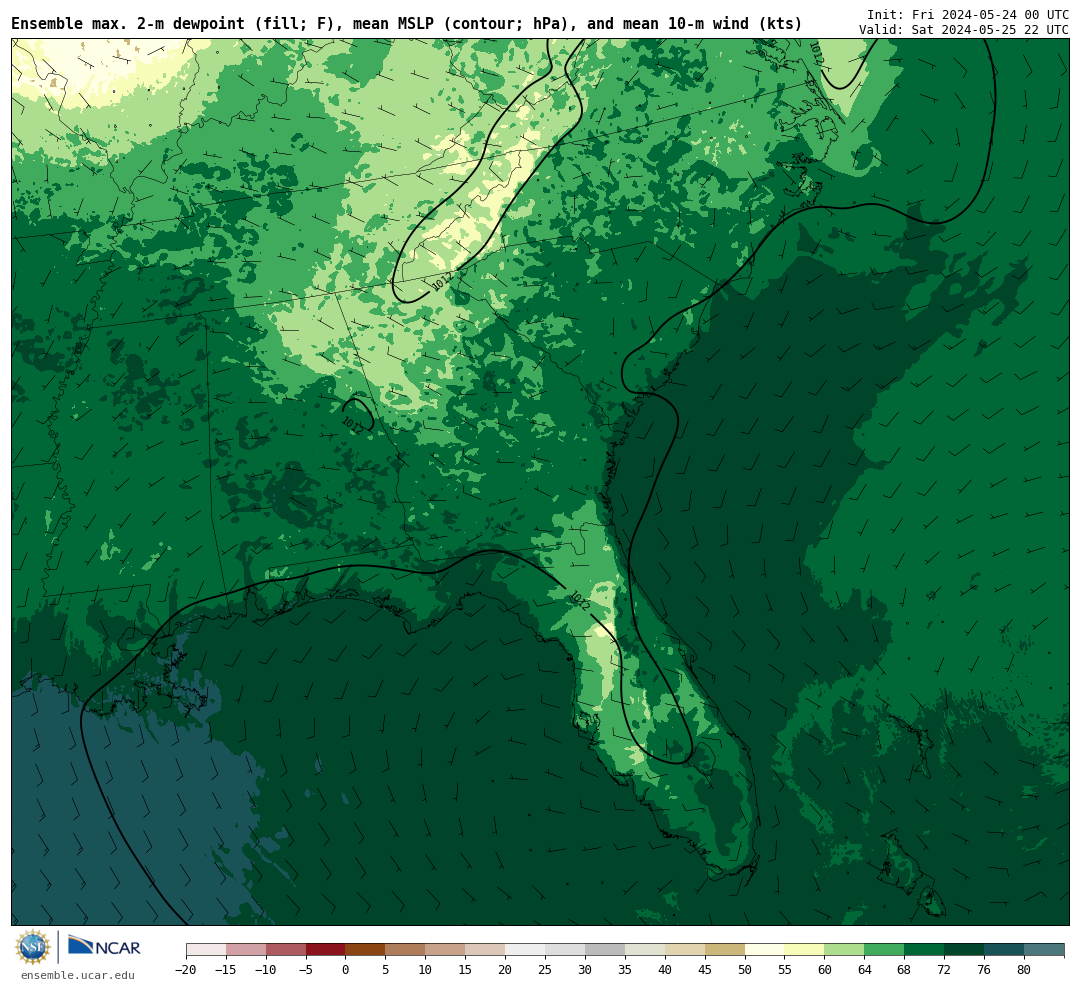Click the 1012 label on Appalachian contour loop

pos(442,281)
